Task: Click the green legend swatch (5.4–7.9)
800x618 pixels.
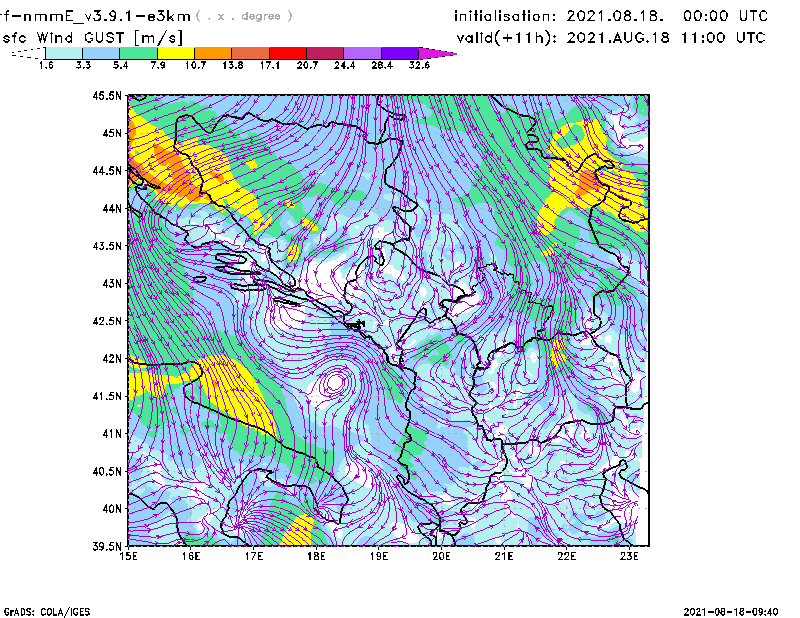Action: (x=139, y=53)
